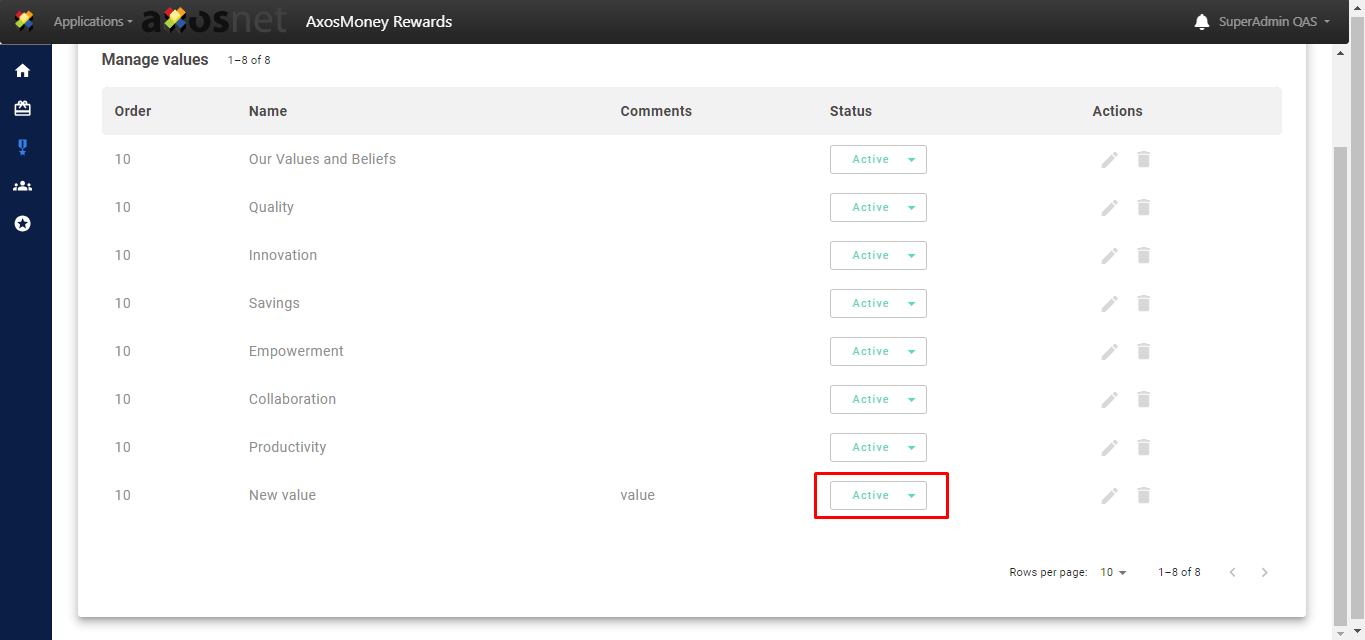The image size is (1365, 640).
Task: Click the vertical page scrollbar
Action: click(1341, 380)
